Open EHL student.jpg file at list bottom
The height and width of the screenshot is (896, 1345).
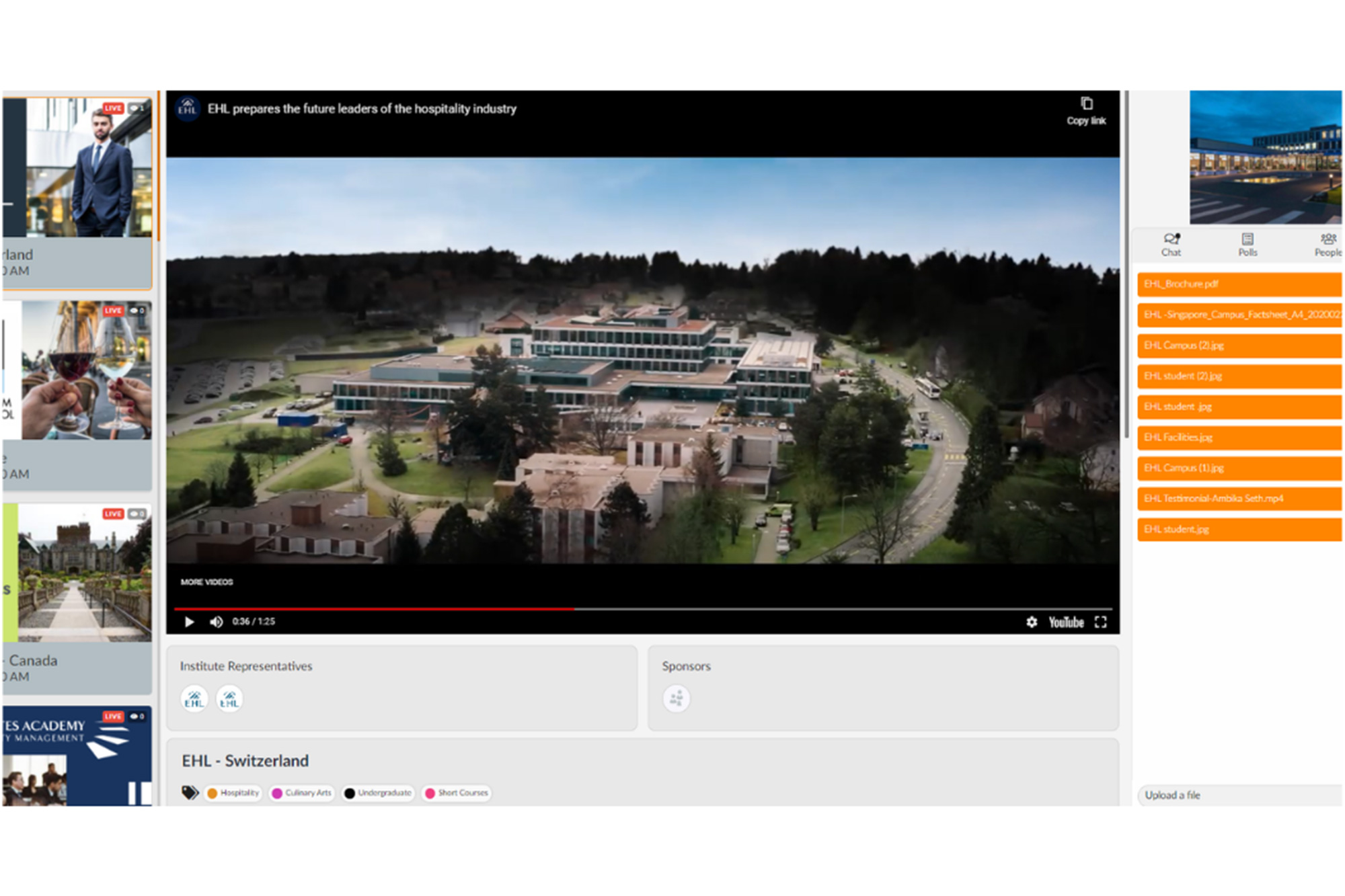click(x=1239, y=530)
